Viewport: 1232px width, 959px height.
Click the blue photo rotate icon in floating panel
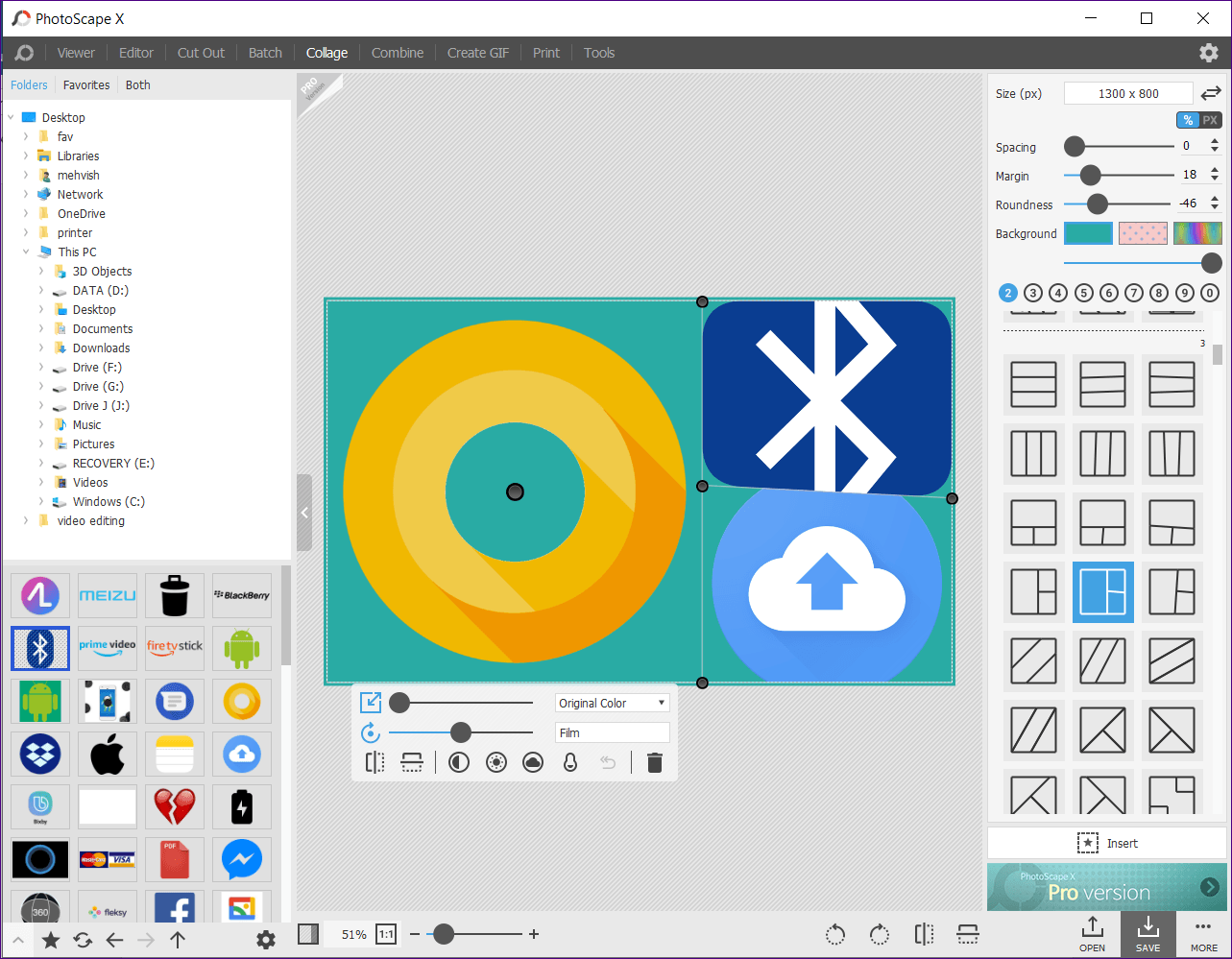coord(371,733)
